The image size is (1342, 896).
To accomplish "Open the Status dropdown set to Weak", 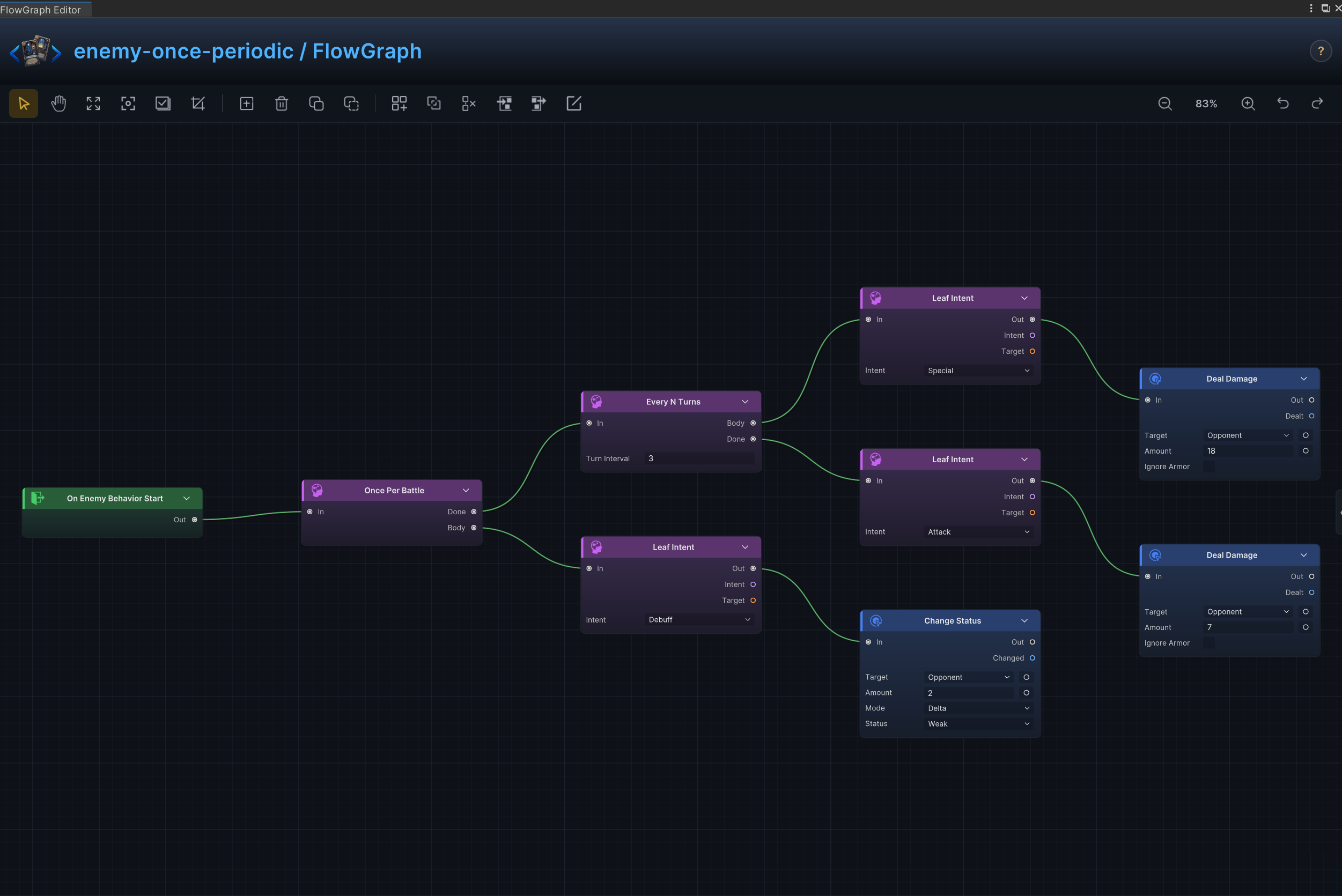I will pyautogui.click(x=978, y=723).
